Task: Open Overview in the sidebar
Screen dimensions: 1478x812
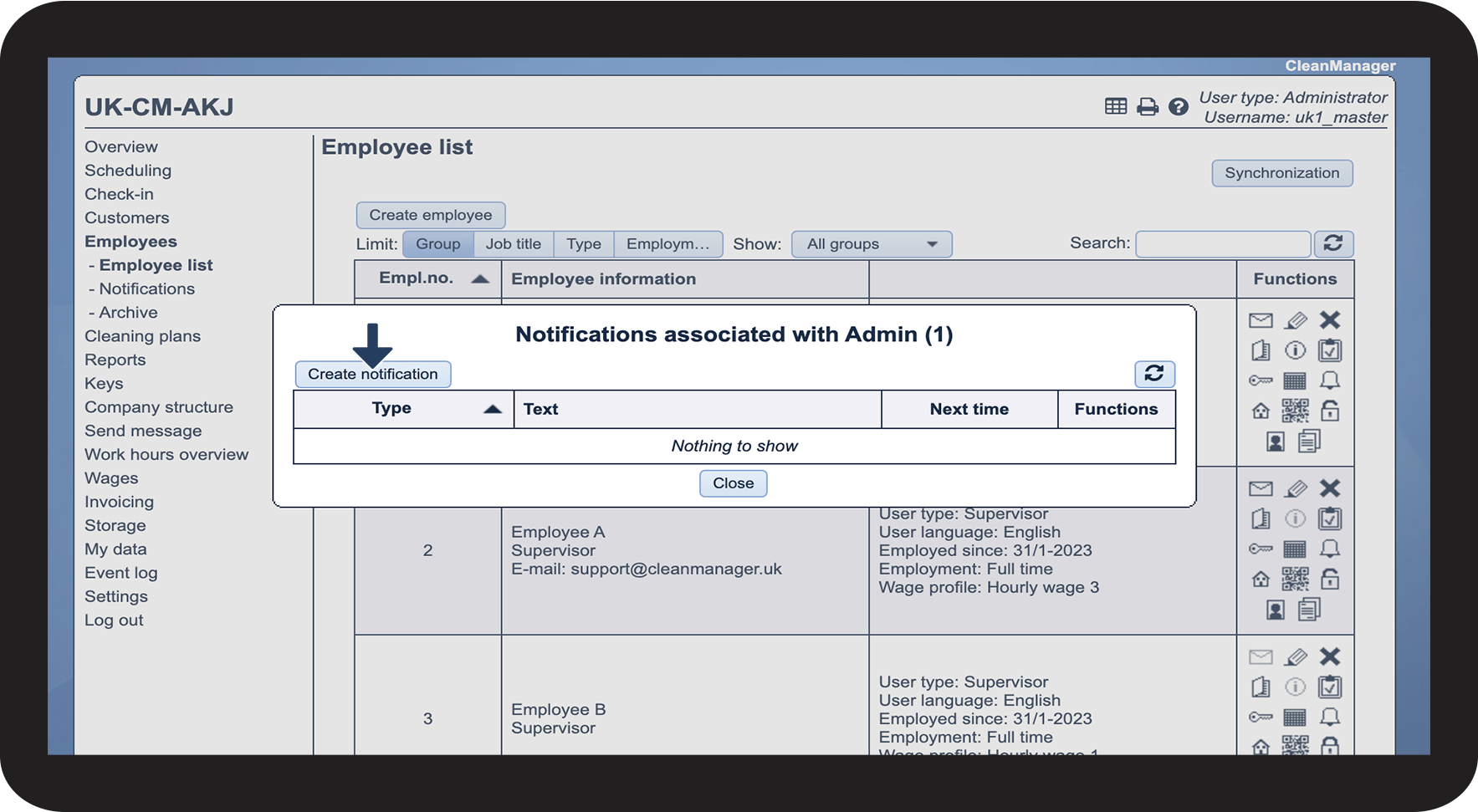Action: (121, 146)
